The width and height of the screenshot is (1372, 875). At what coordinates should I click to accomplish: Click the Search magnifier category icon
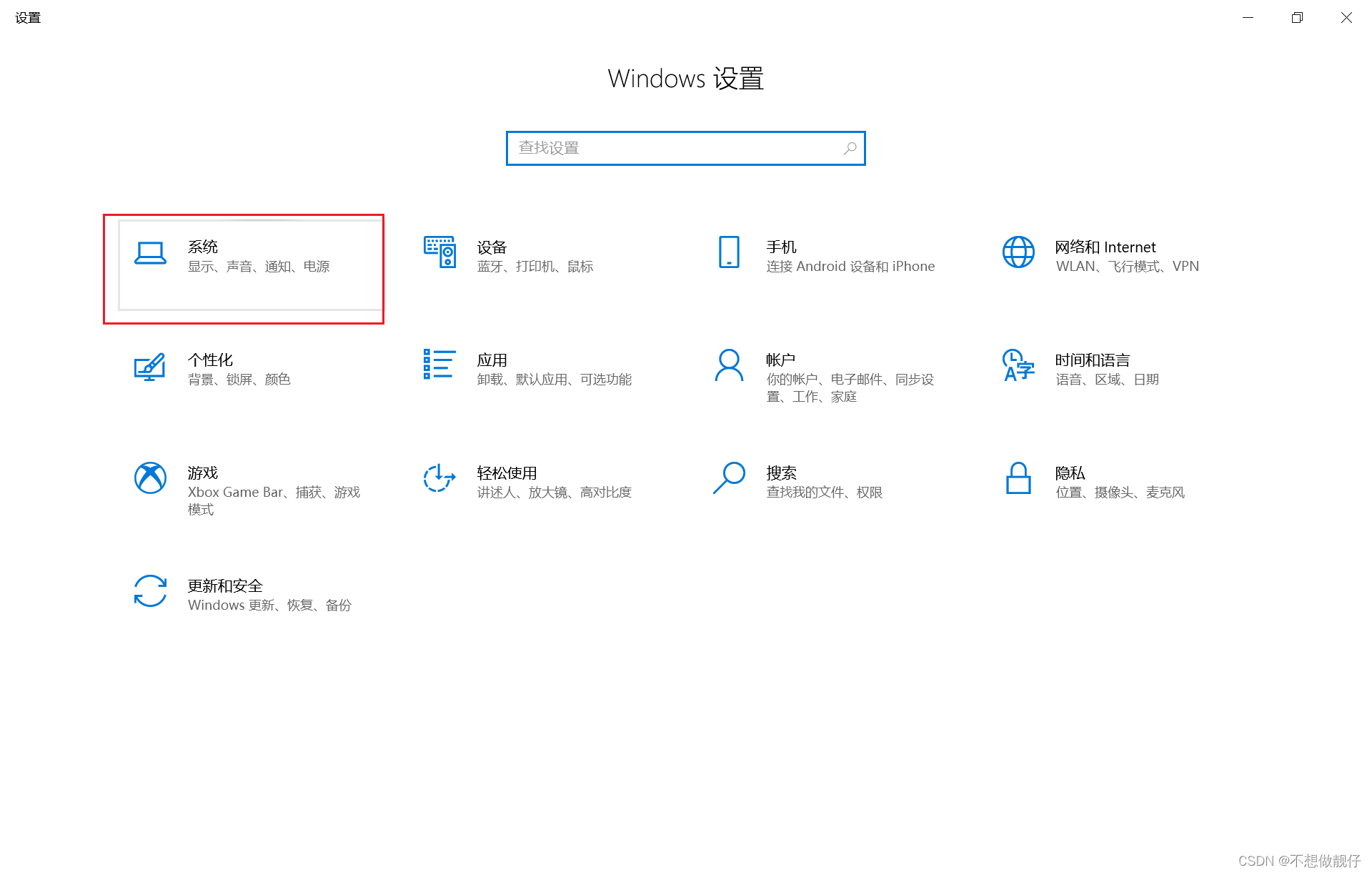pos(729,478)
